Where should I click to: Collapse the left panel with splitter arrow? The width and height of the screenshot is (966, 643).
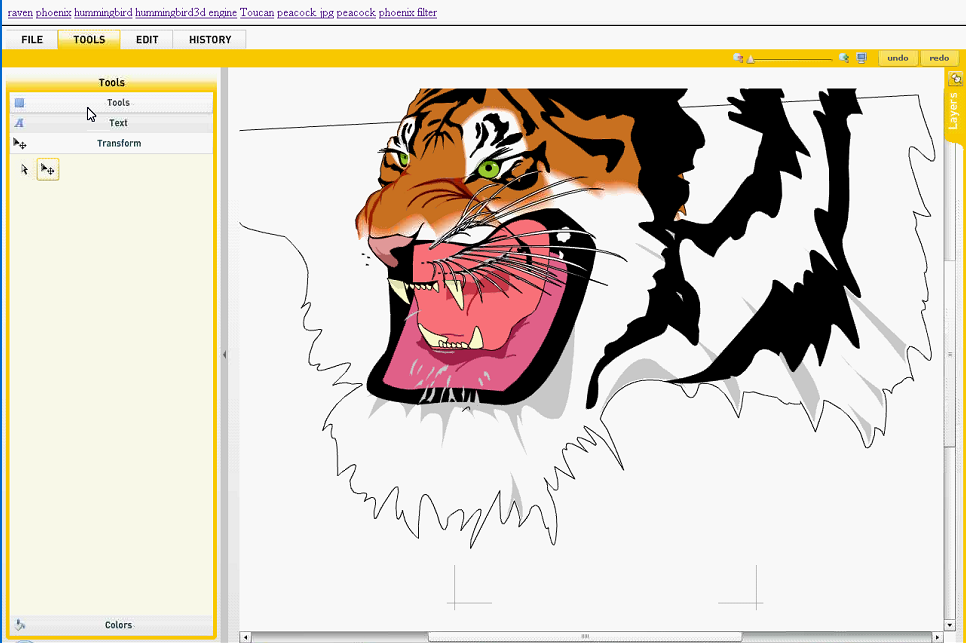(x=224, y=355)
